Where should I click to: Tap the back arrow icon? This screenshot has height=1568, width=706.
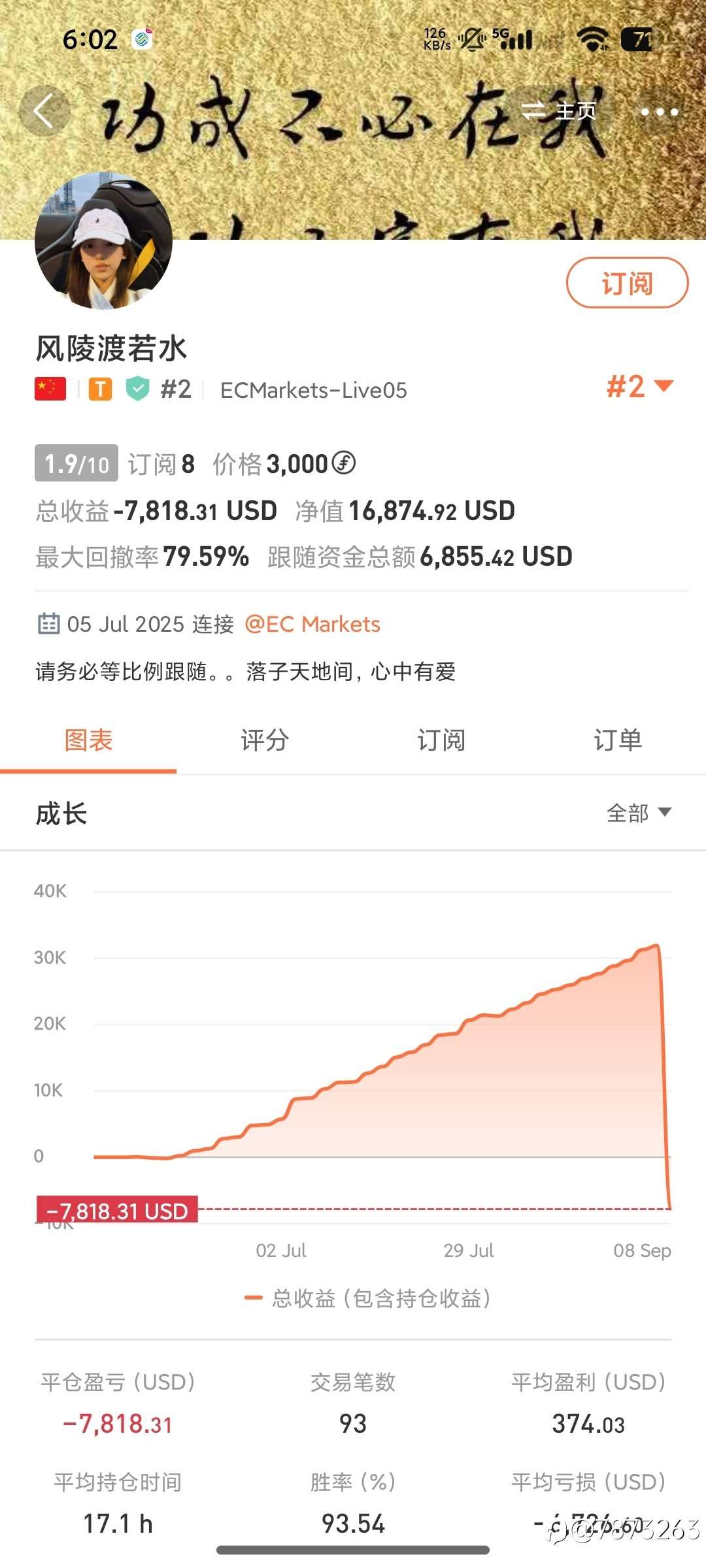(x=44, y=111)
